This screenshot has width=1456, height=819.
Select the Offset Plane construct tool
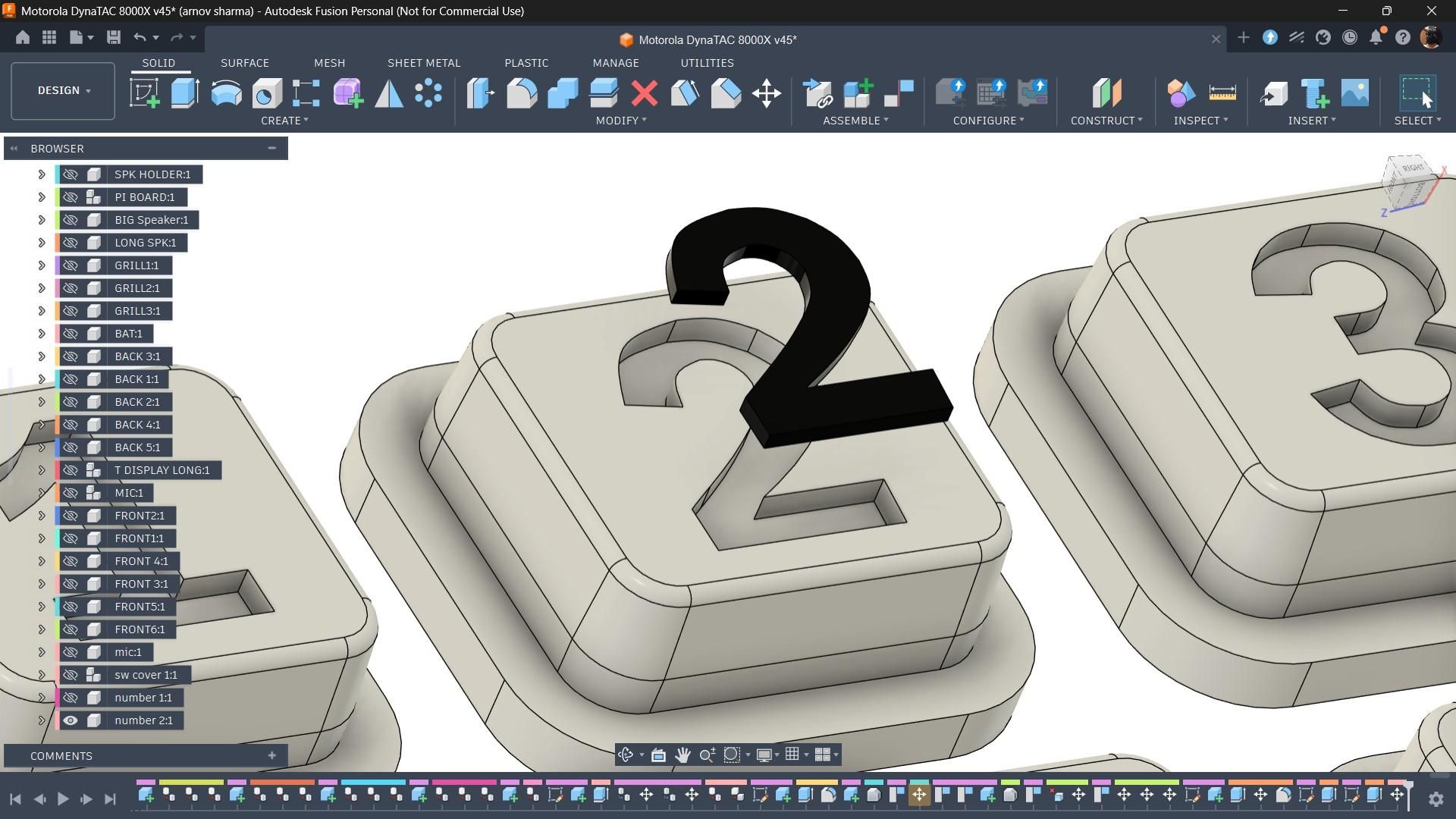pos(1106,93)
